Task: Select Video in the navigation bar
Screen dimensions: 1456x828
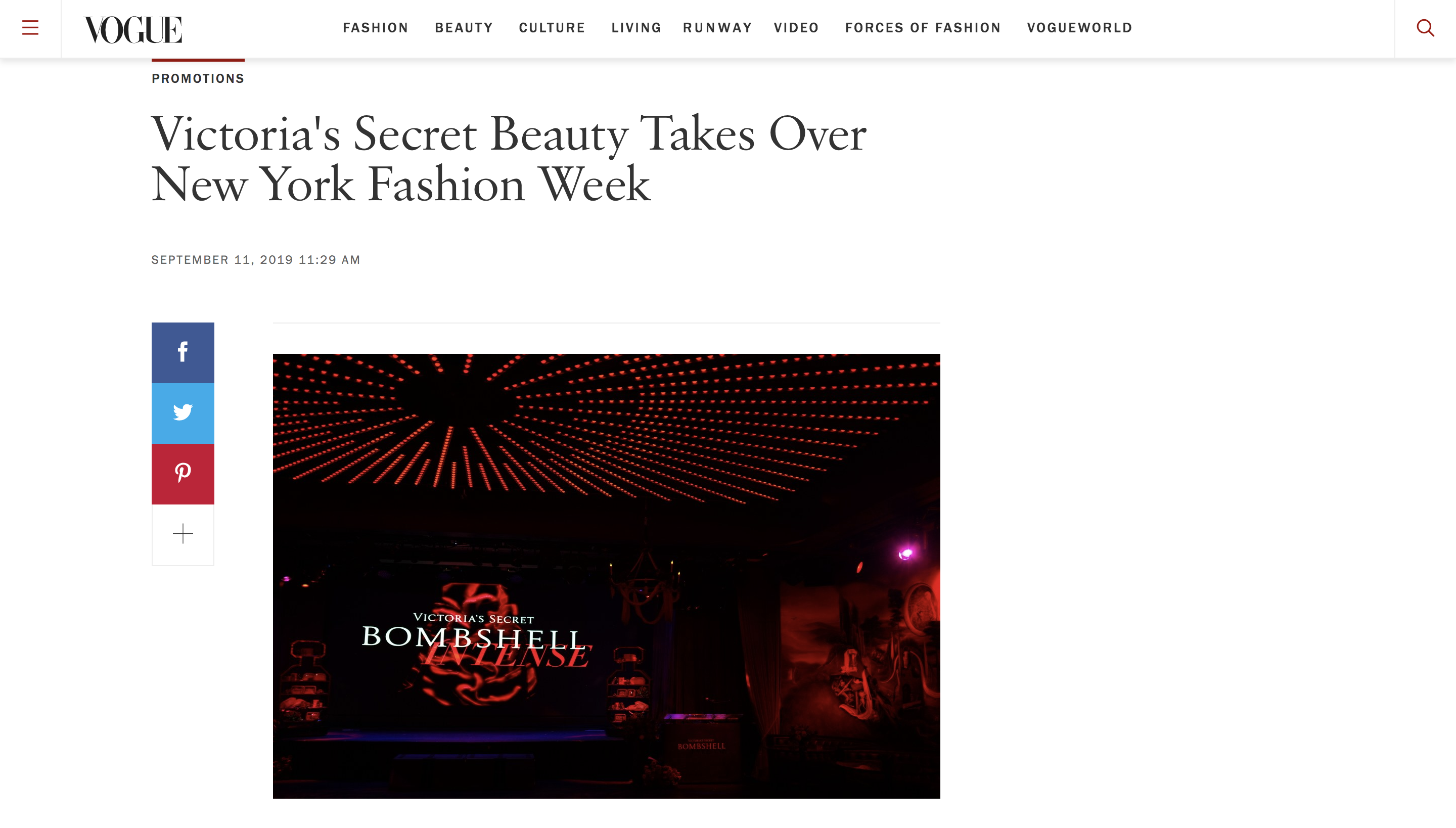Action: click(796, 28)
